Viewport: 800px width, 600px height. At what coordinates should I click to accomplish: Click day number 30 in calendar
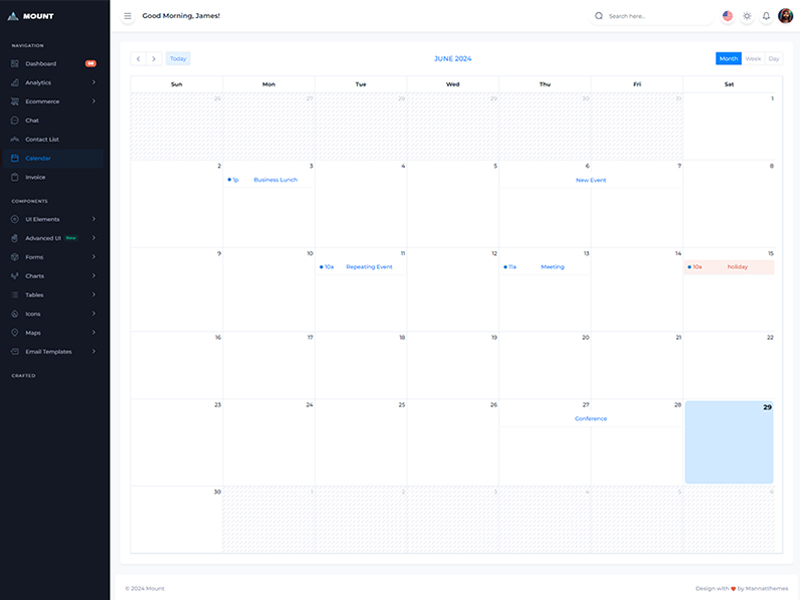click(x=217, y=492)
